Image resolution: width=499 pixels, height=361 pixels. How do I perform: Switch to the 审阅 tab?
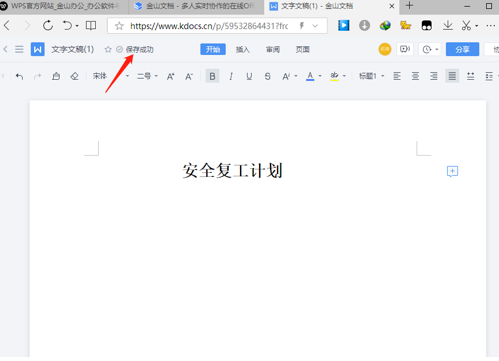point(273,50)
